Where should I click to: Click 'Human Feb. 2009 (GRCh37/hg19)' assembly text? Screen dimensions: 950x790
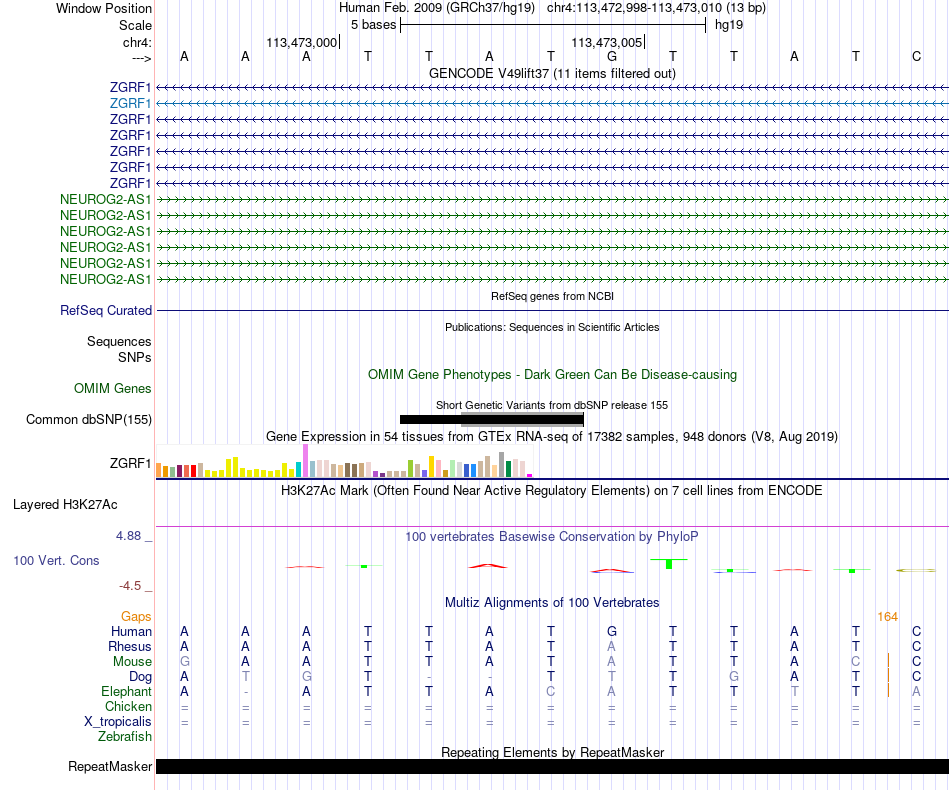pyautogui.click(x=437, y=8)
